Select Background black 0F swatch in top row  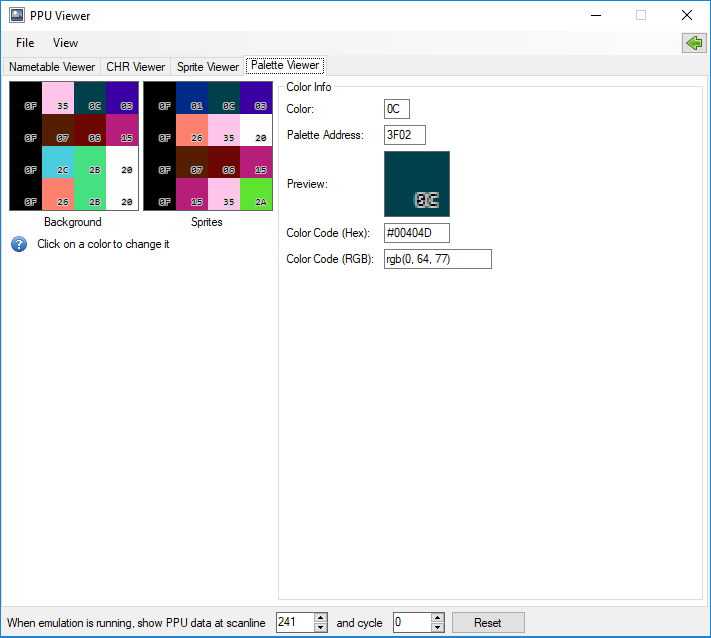26,98
